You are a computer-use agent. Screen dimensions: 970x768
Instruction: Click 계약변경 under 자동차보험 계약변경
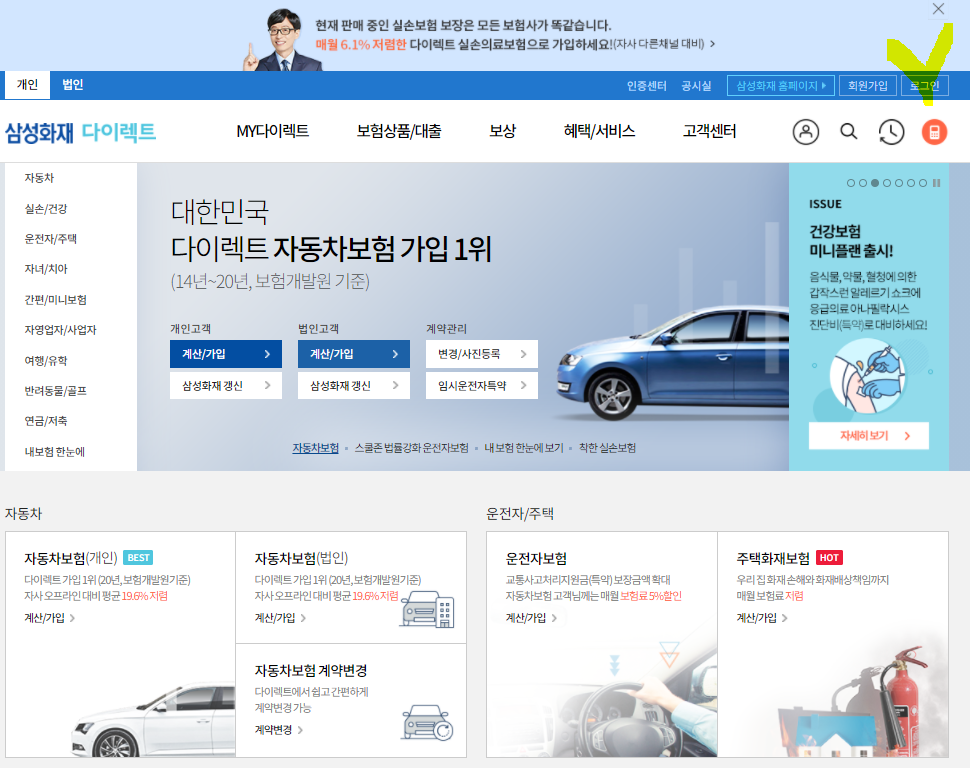point(278,730)
